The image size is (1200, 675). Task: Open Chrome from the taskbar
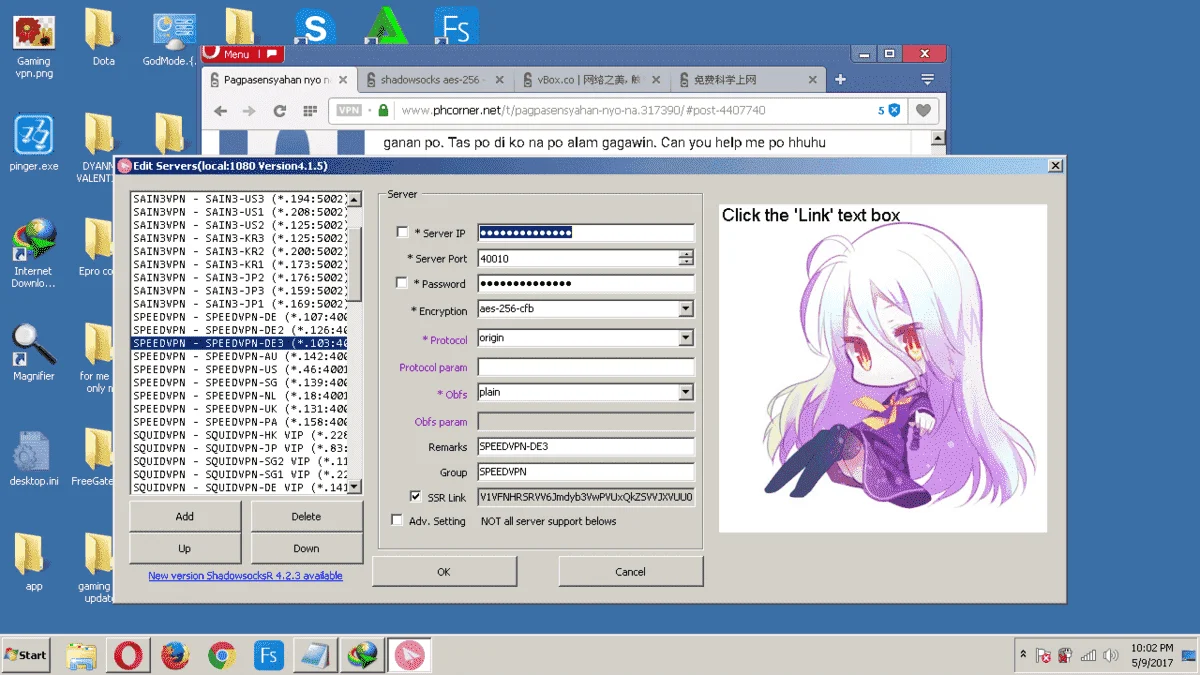pyautogui.click(x=222, y=656)
